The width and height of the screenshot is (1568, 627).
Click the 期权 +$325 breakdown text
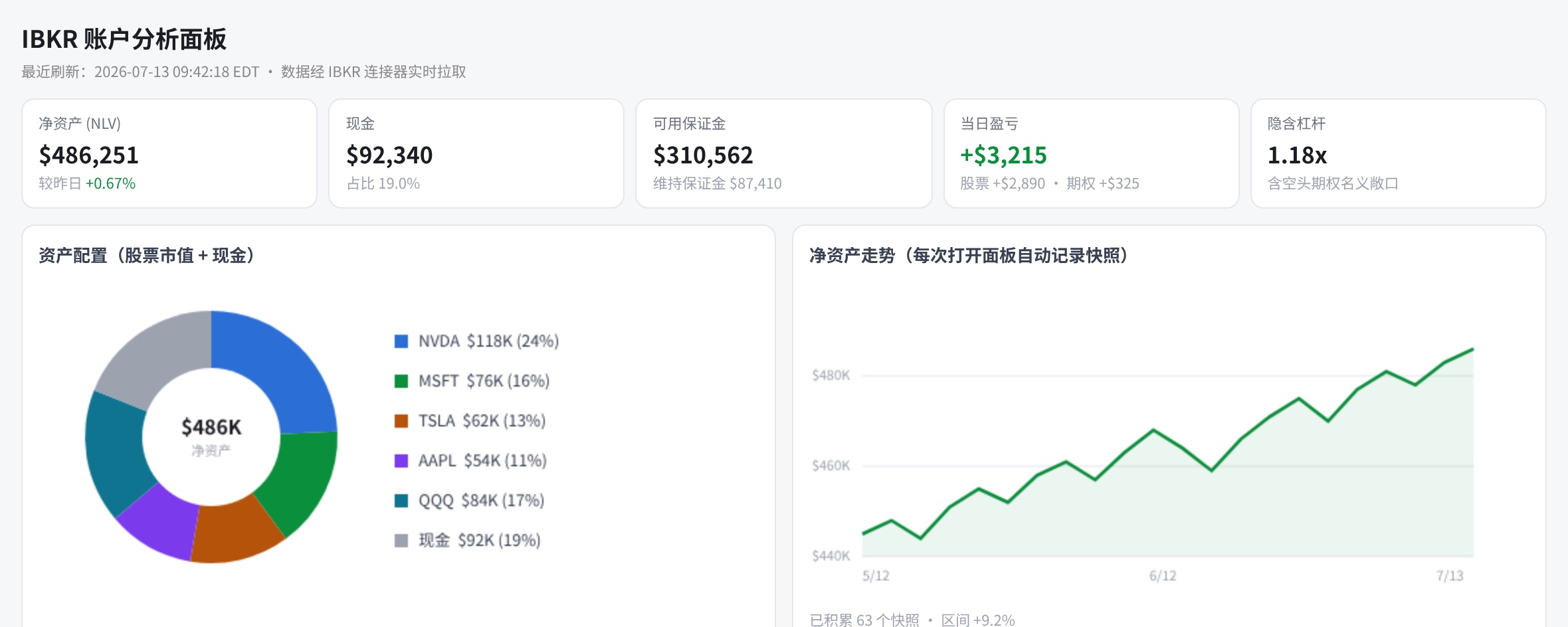pos(1103,183)
